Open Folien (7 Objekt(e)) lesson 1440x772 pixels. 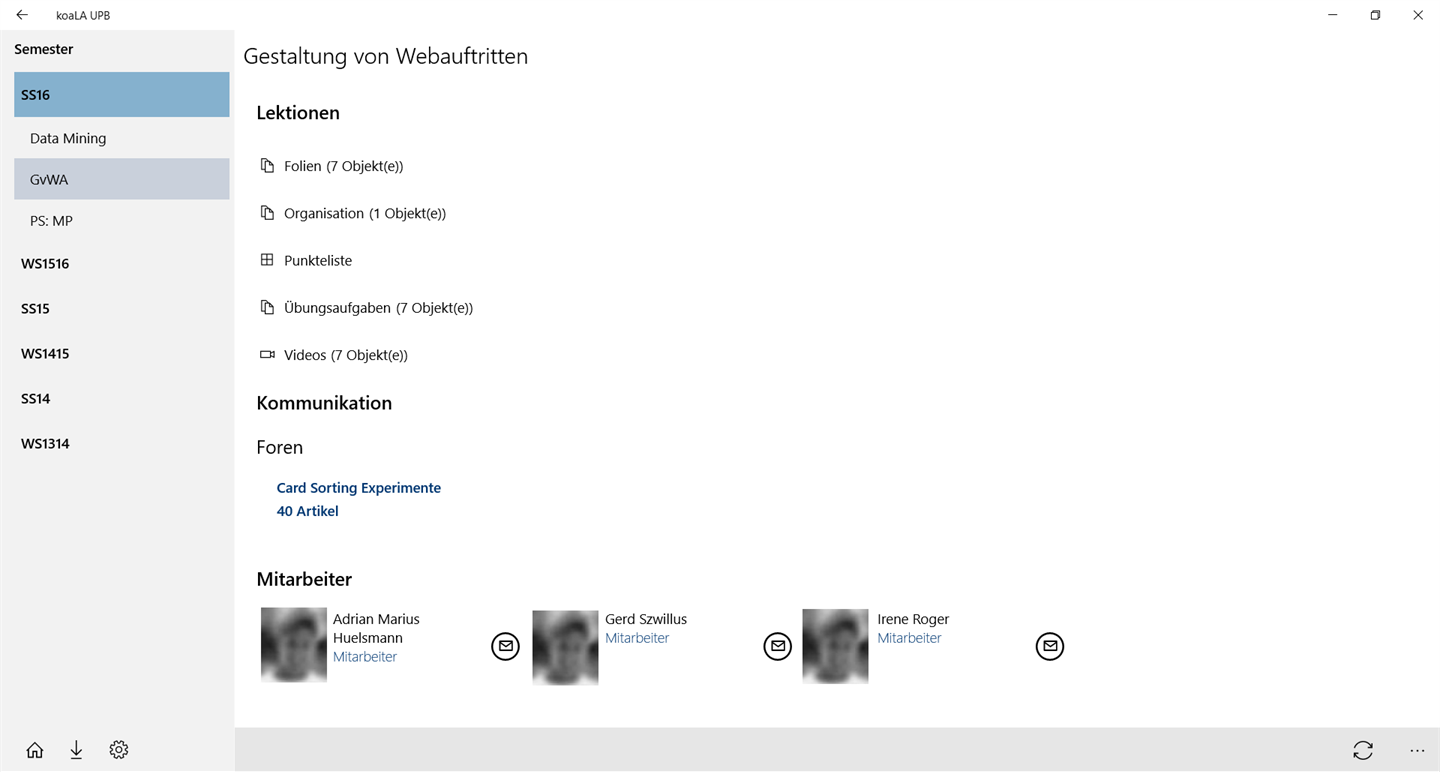pos(343,166)
